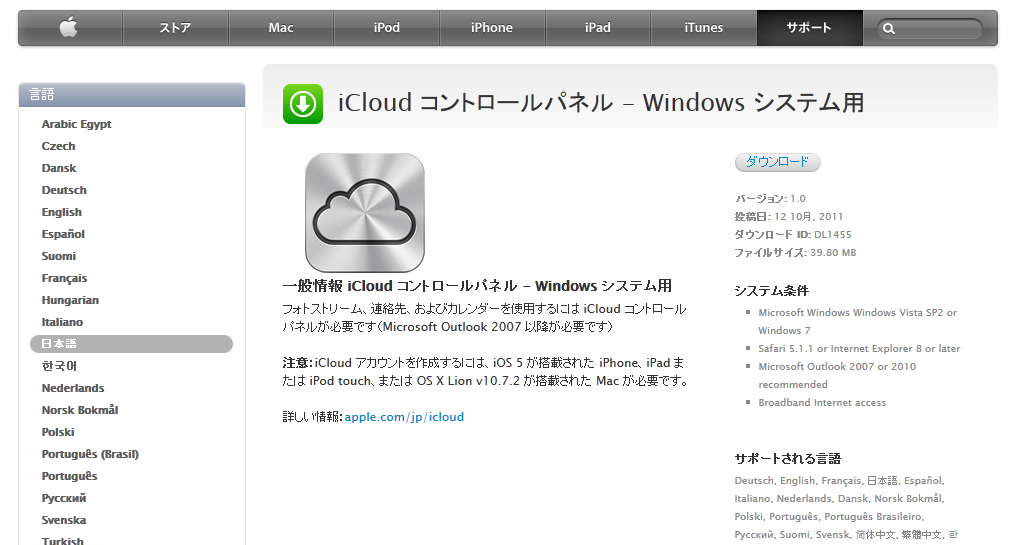Click the 投稿日: 12 10月, 2011 text

pos(788,216)
